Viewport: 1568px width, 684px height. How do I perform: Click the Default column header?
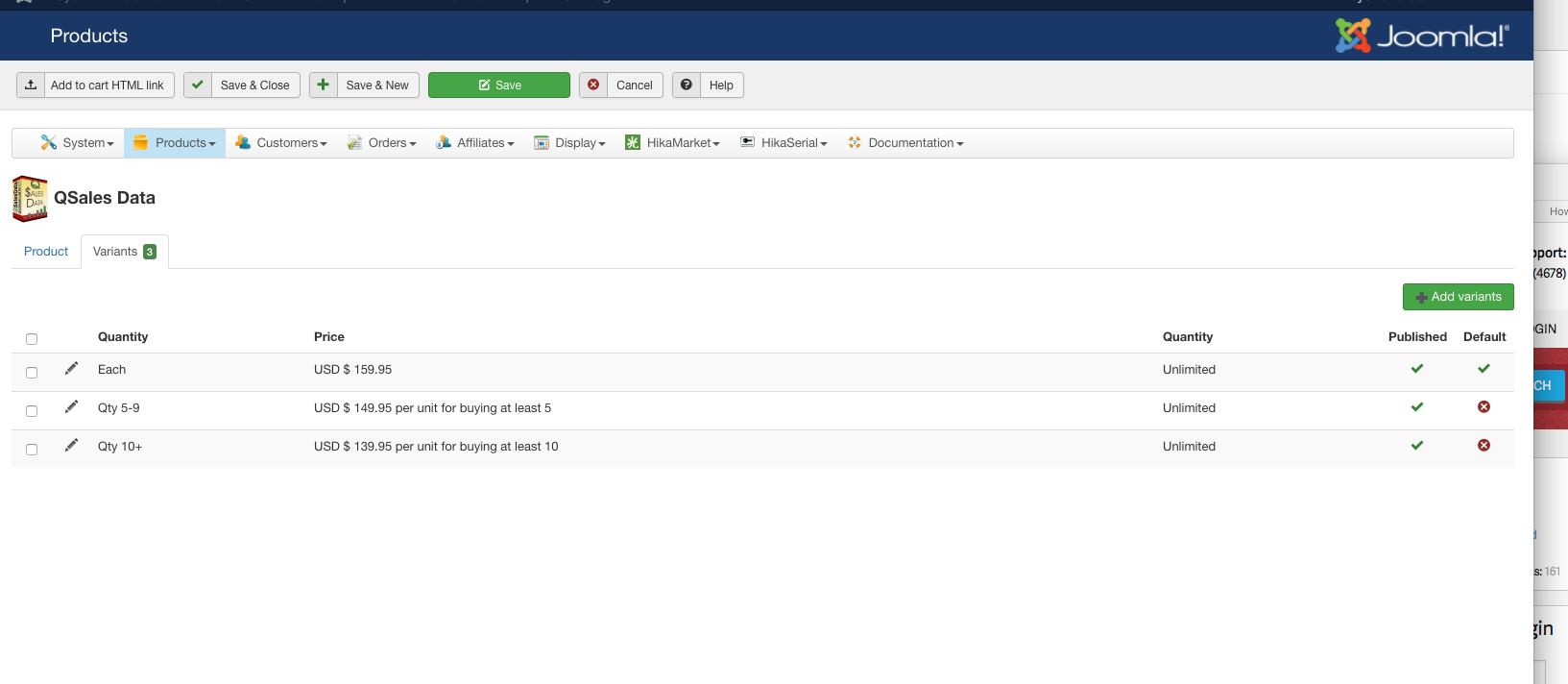pyautogui.click(x=1484, y=337)
